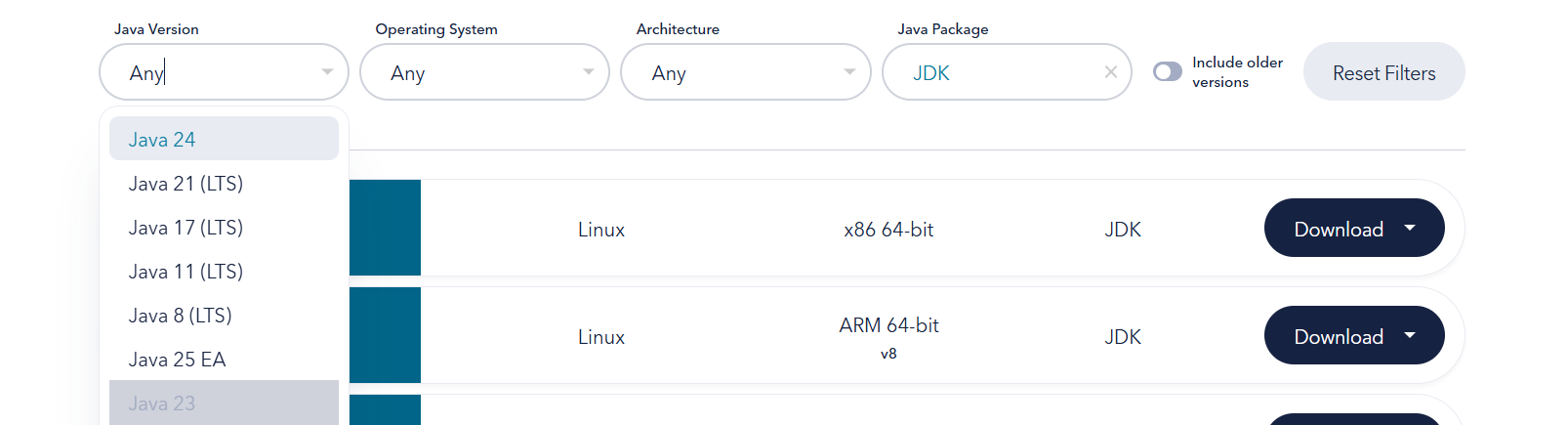
Task: Open the Java Package dropdown
Action: [x=1007, y=72]
